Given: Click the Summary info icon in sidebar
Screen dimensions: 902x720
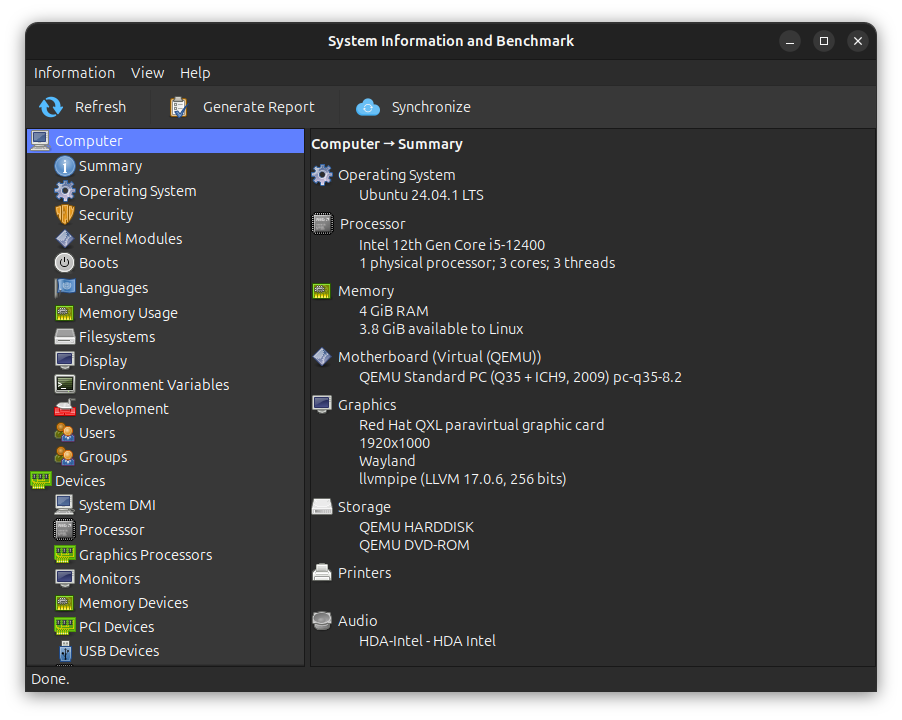Looking at the screenshot, I should point(64,166).
